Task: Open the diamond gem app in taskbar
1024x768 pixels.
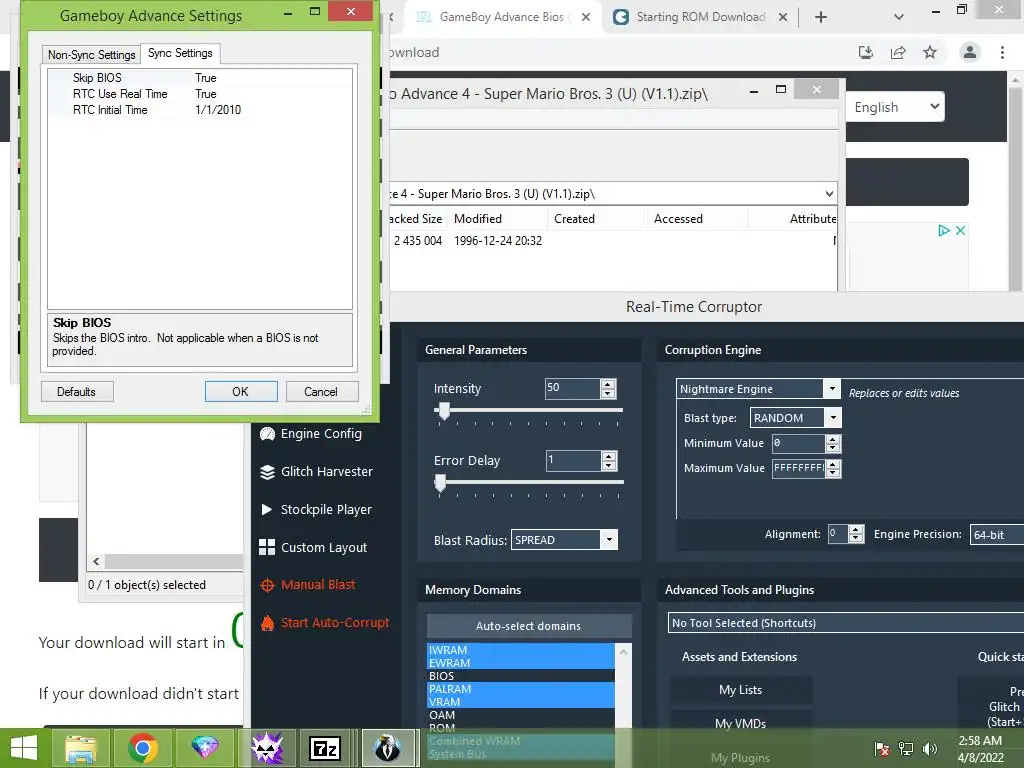Action: [204, 748]
